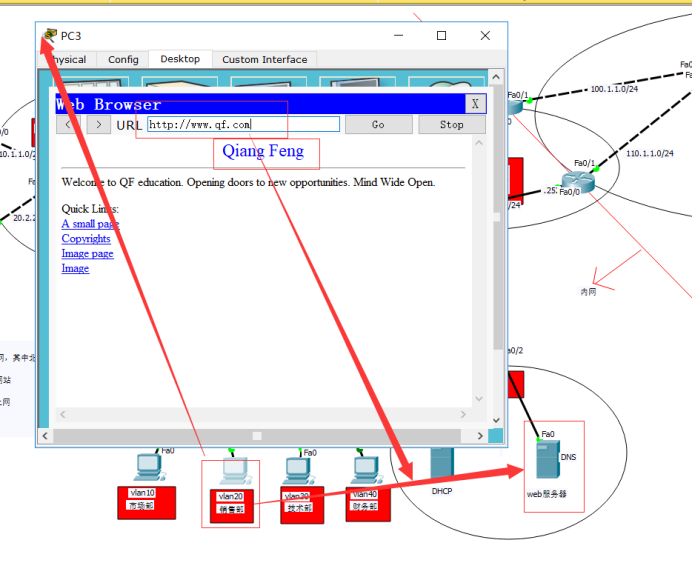This screenshot has width=693, height=561.
Task: Click the DHCP label text
Action: (442, 491)
